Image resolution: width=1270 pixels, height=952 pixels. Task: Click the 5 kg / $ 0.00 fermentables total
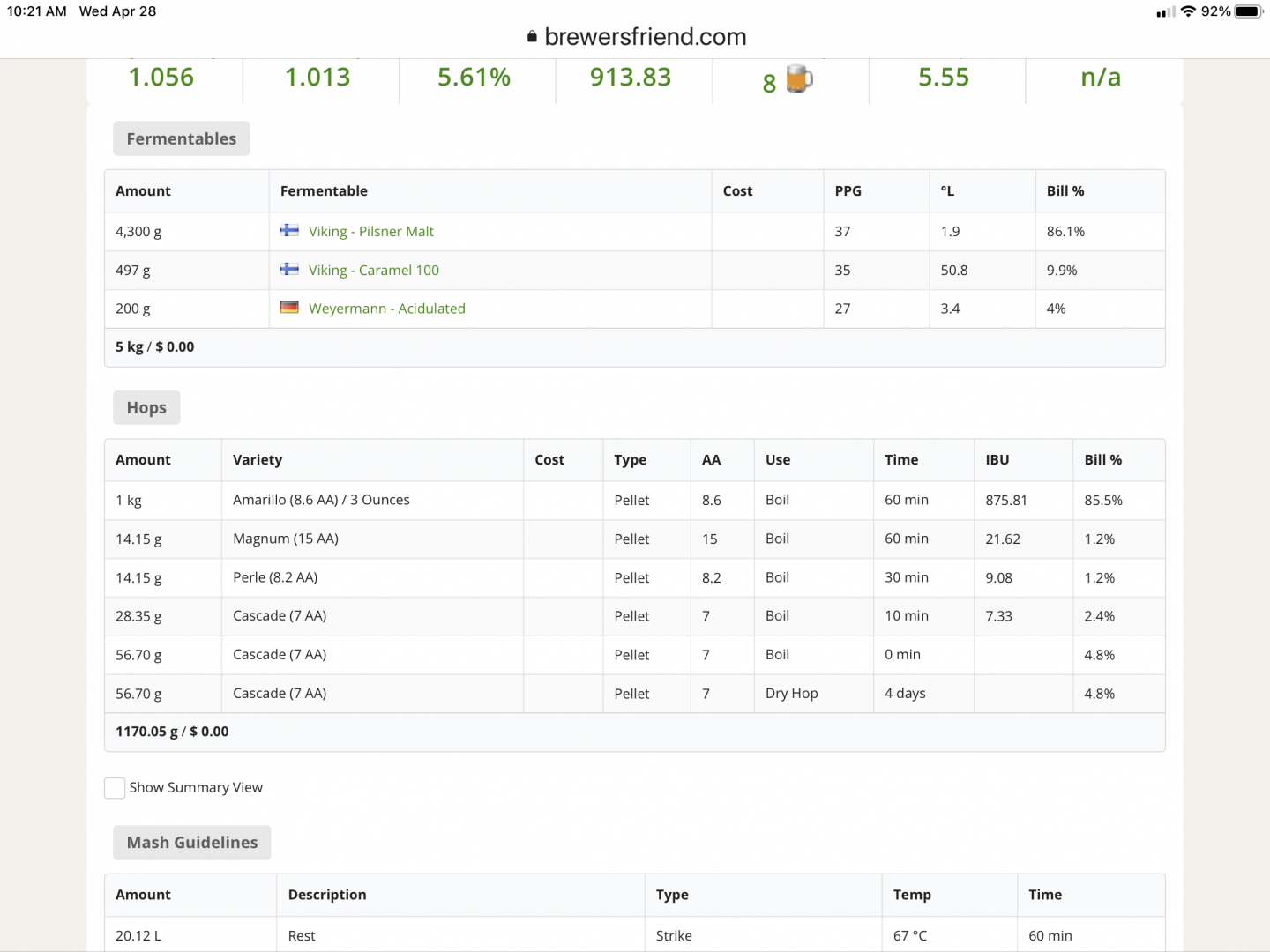point(155,347)
